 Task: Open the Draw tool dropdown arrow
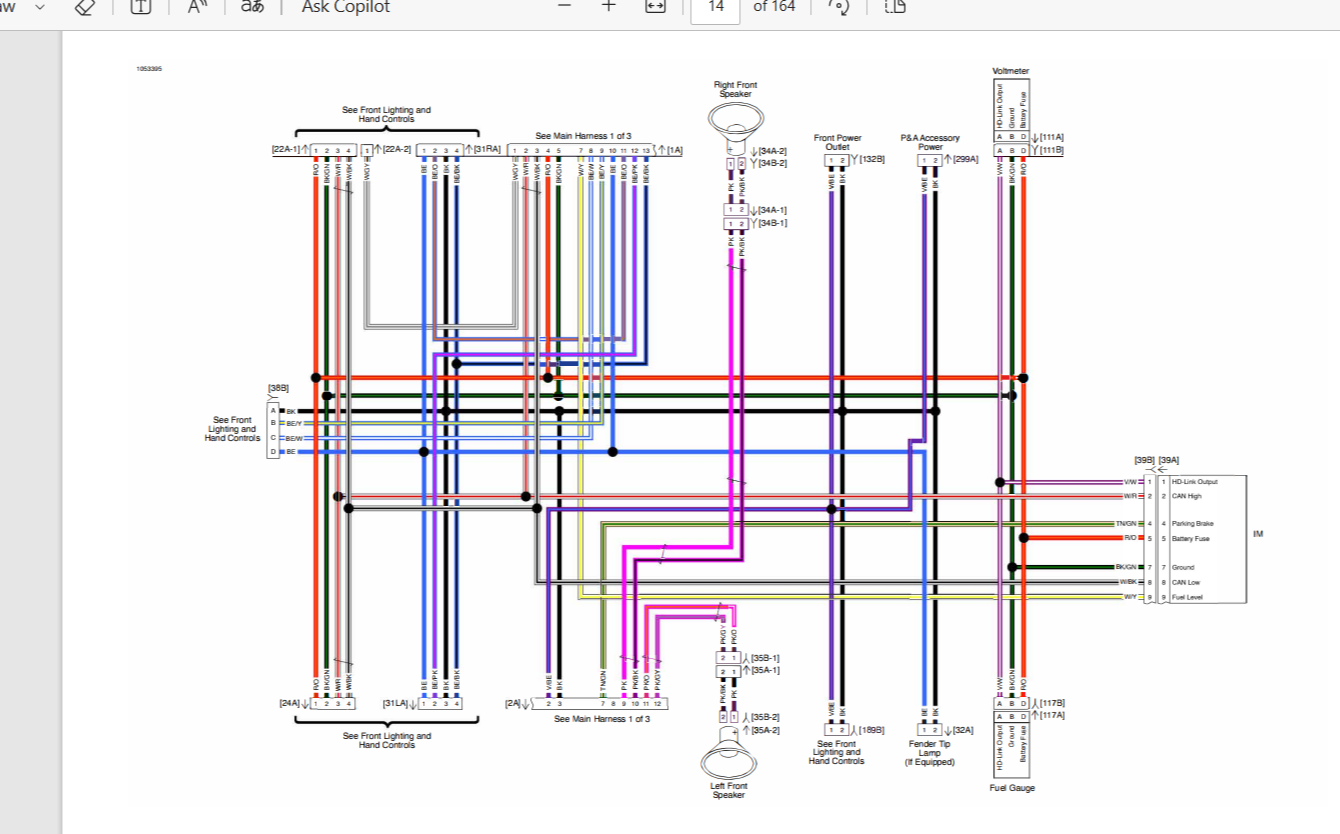(40, 6)
